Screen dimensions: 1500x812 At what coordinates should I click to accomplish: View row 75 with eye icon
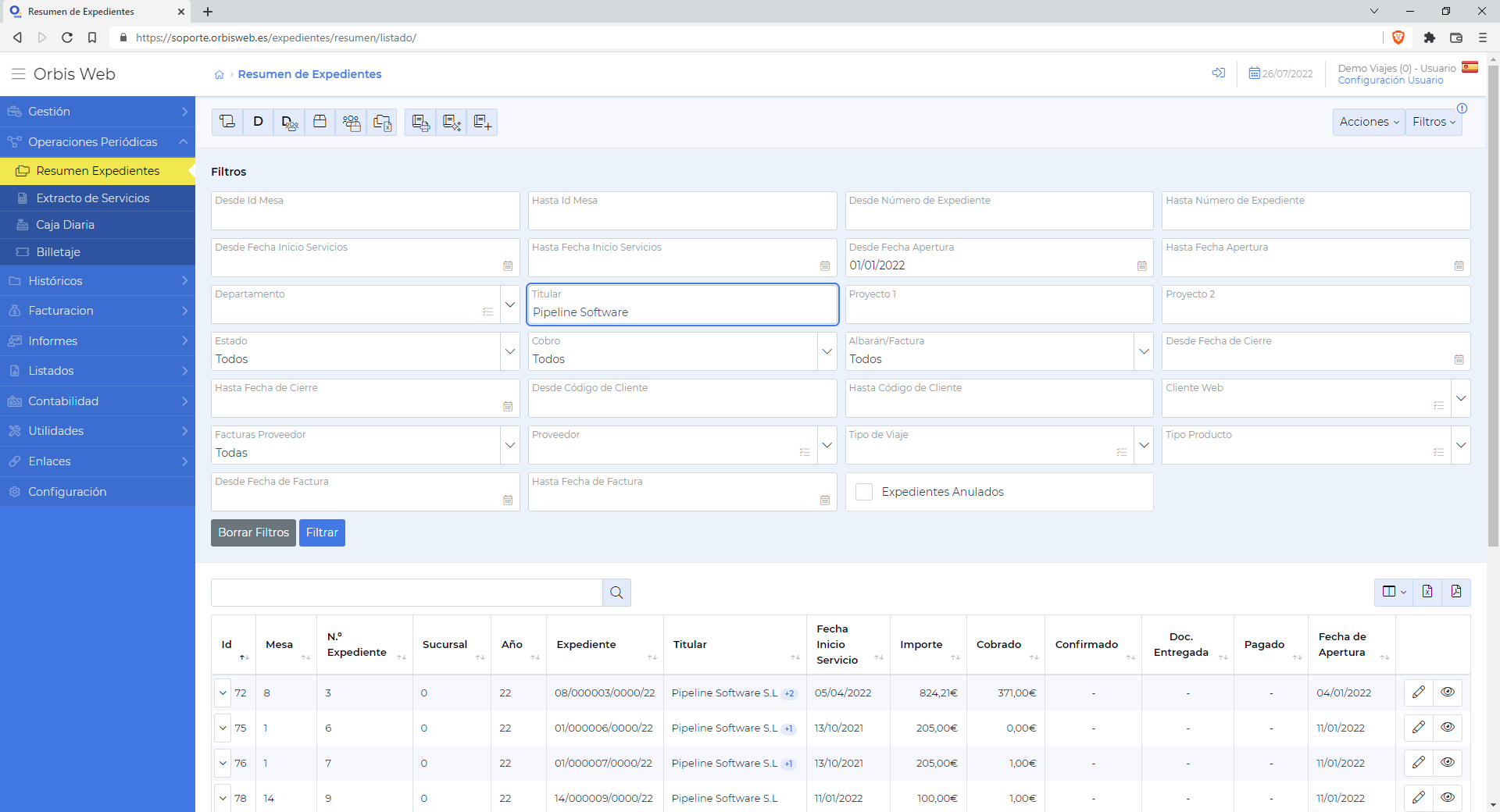(x=1448, y=728)
